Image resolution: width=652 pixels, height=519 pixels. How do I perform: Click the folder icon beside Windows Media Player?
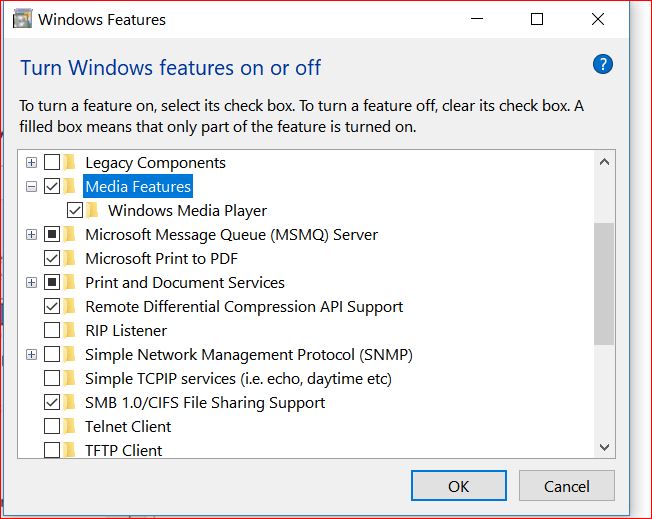tap(92, 210)
